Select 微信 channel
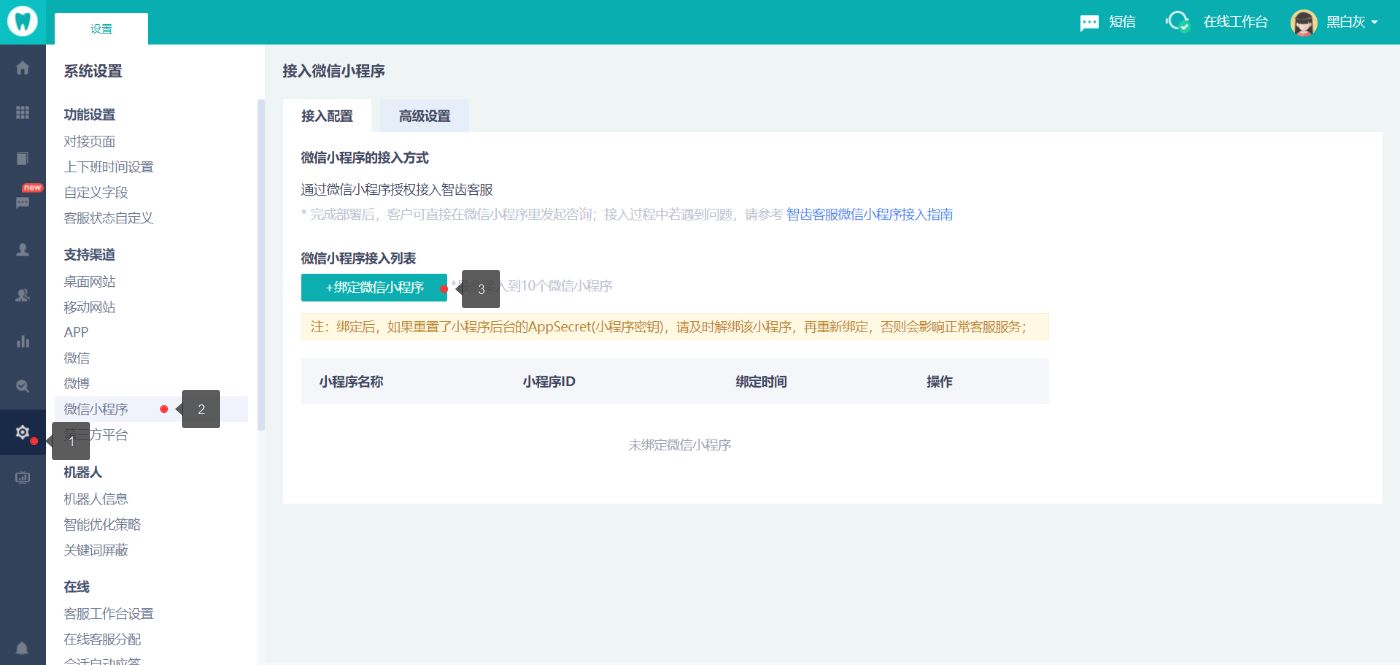This screenshot has height=665, width=1400. 77,358
